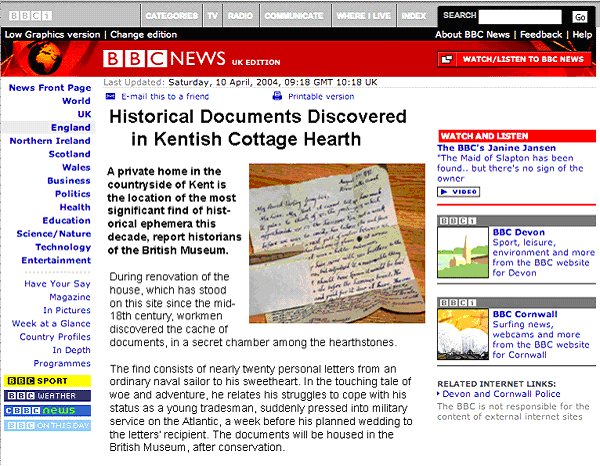Switch to Low Graphics version

pyautogui.click(x=52, y=34)
